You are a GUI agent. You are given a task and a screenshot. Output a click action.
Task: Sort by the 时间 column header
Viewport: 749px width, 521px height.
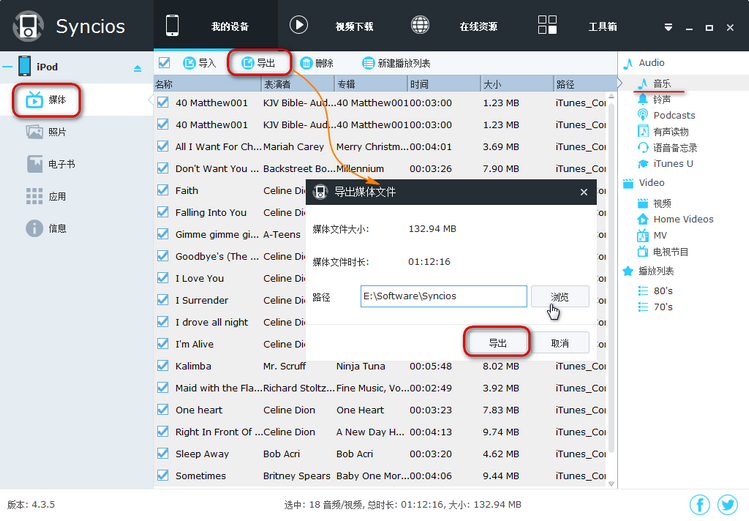pos(444,85)
